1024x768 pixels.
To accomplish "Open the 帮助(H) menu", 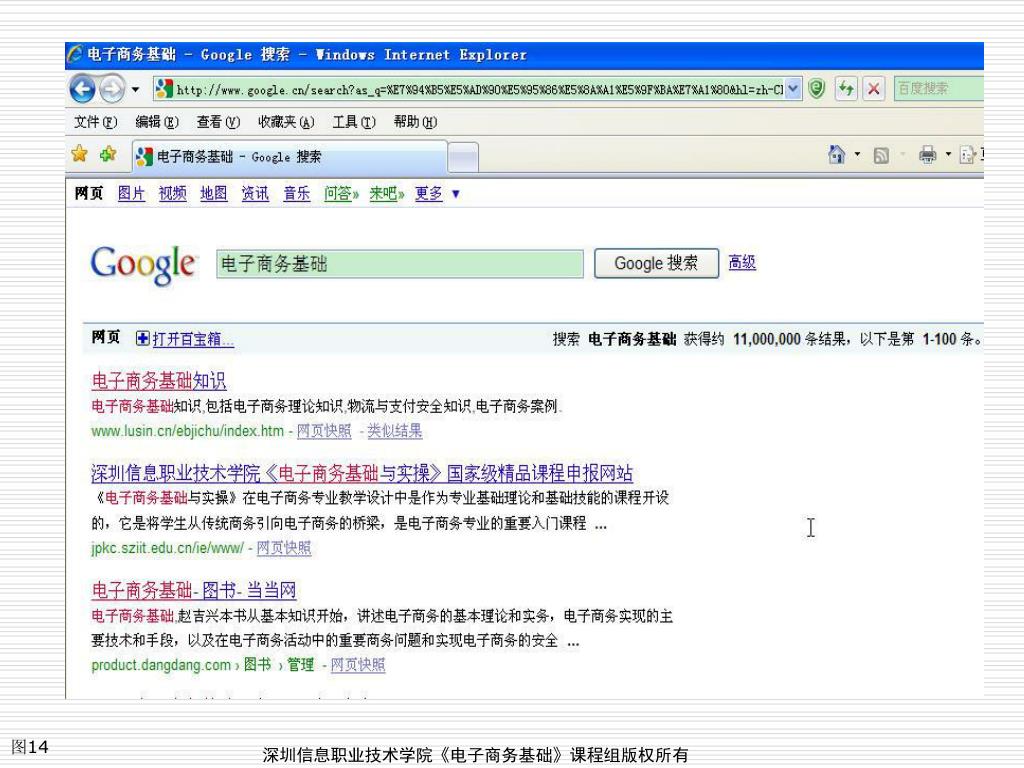I will [x=415, y=121].
